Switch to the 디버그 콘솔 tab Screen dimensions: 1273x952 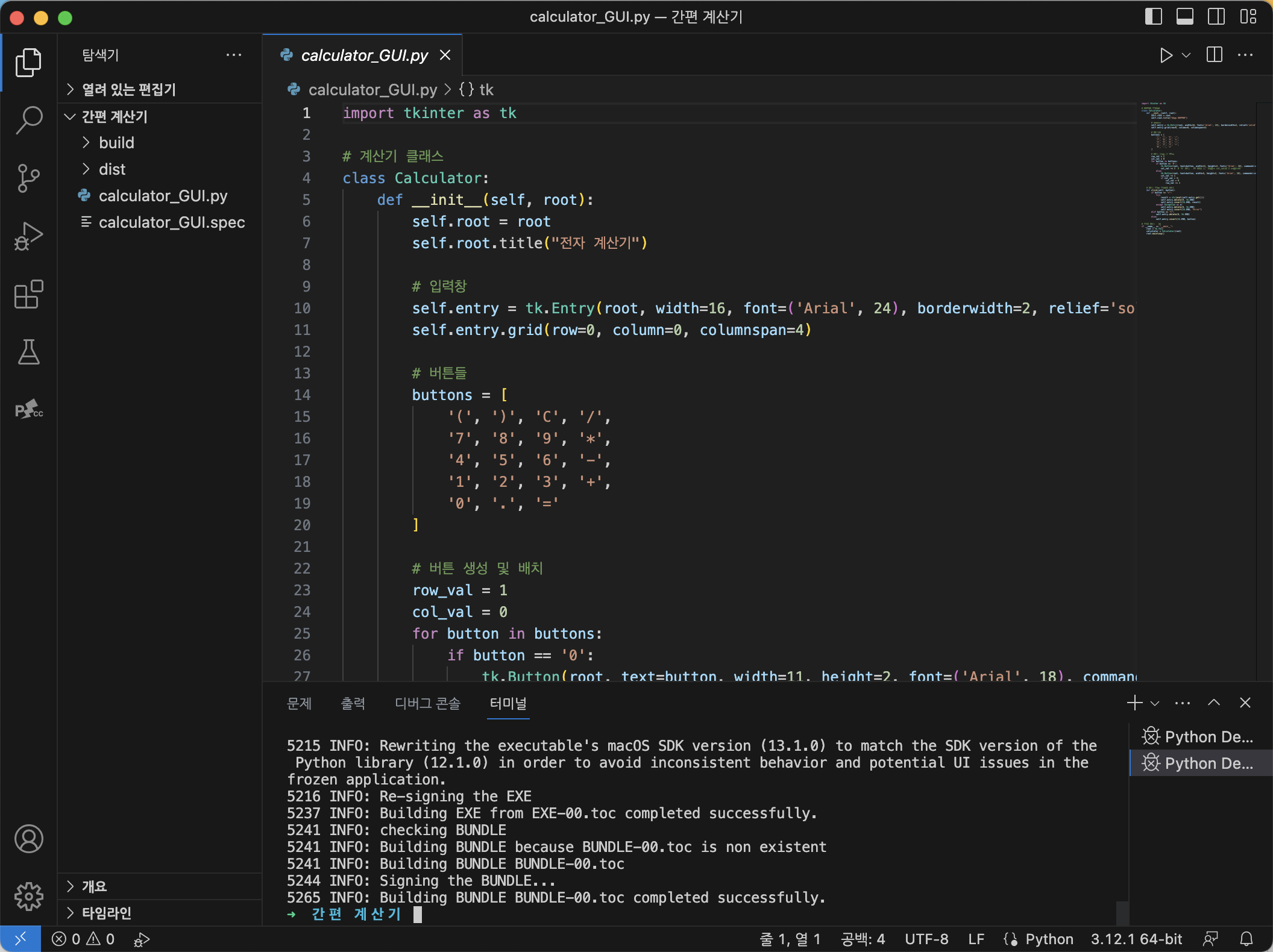[427, 703]
